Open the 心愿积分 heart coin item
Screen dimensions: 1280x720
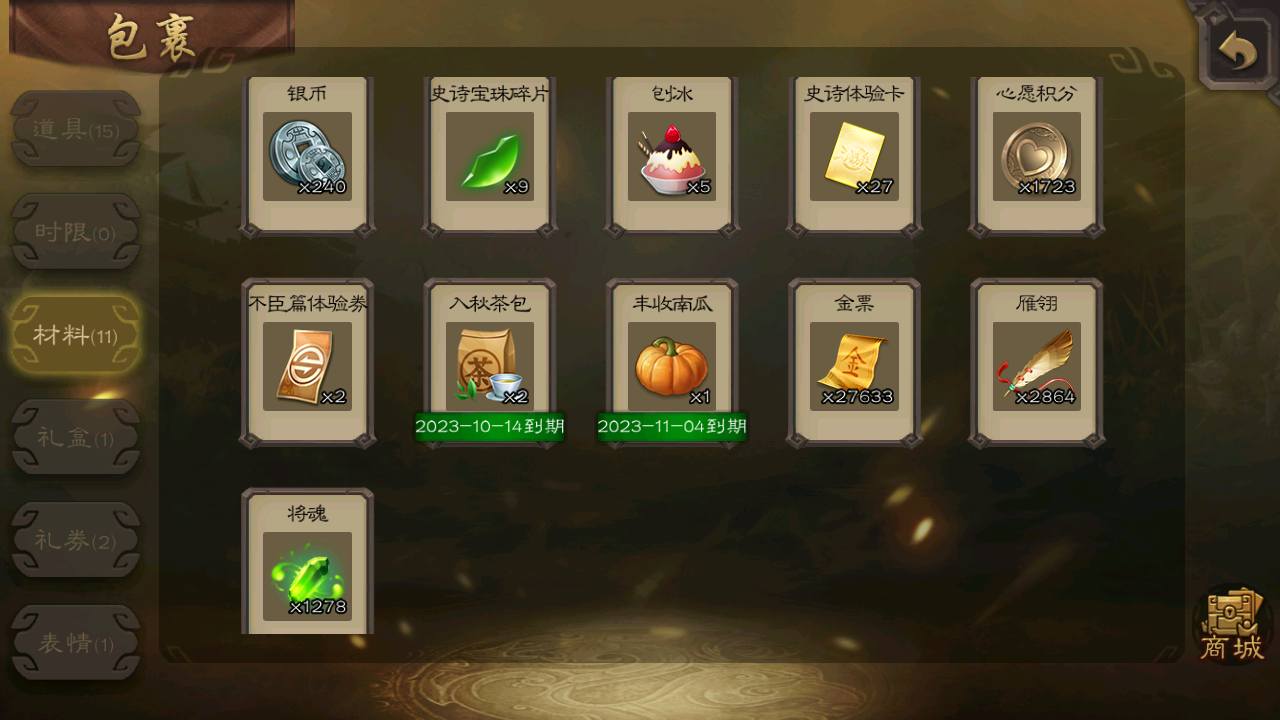click(1037, 156)
